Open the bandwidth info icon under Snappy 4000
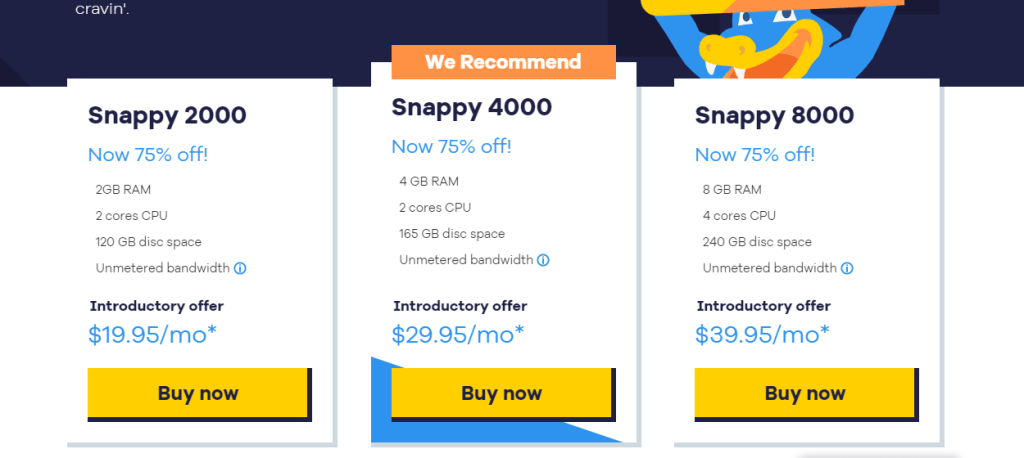This screenshot has height=458, width=1024. [543, 260]
